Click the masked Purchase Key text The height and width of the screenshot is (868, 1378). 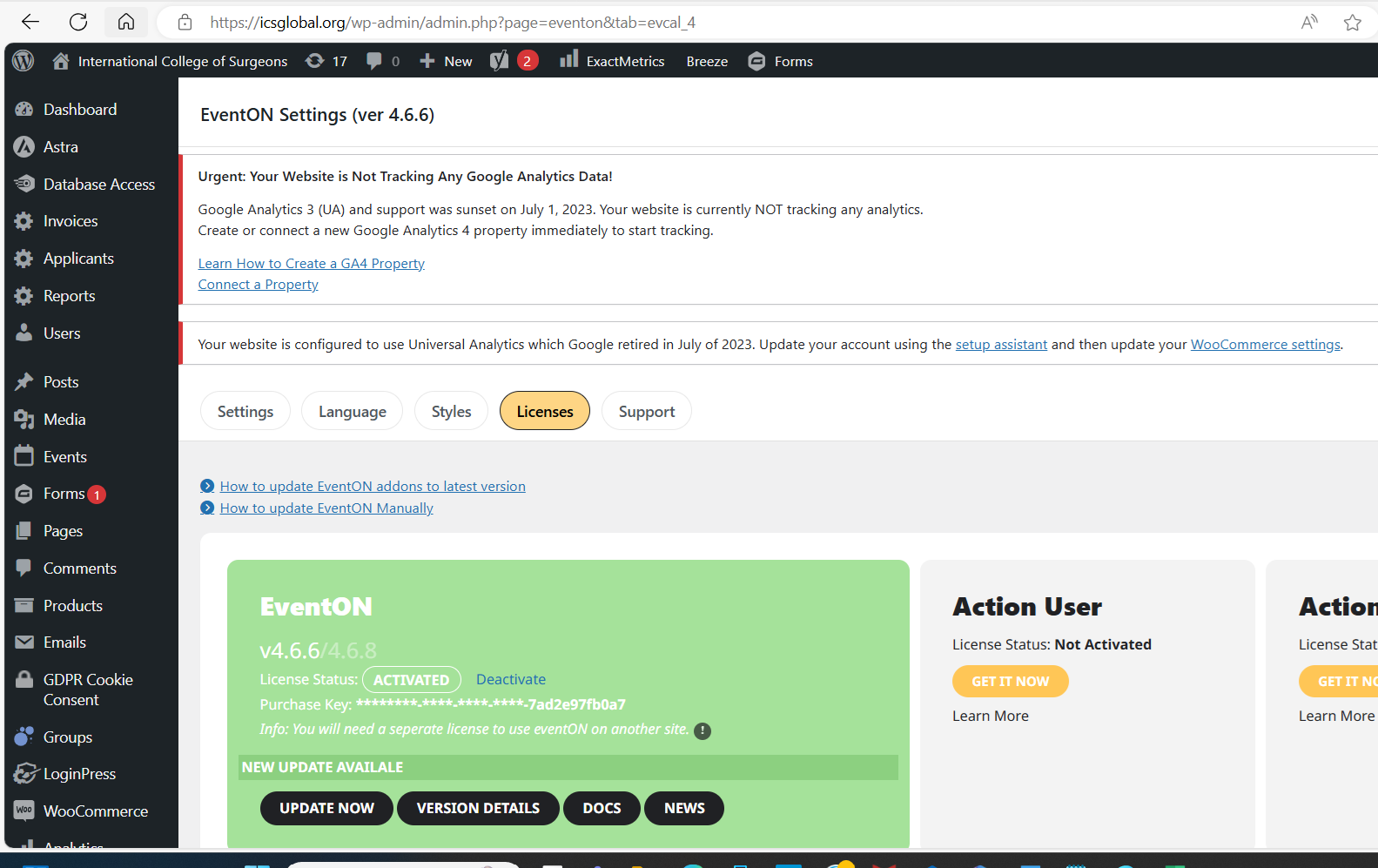pyautogui.click(x=491, y=704)
